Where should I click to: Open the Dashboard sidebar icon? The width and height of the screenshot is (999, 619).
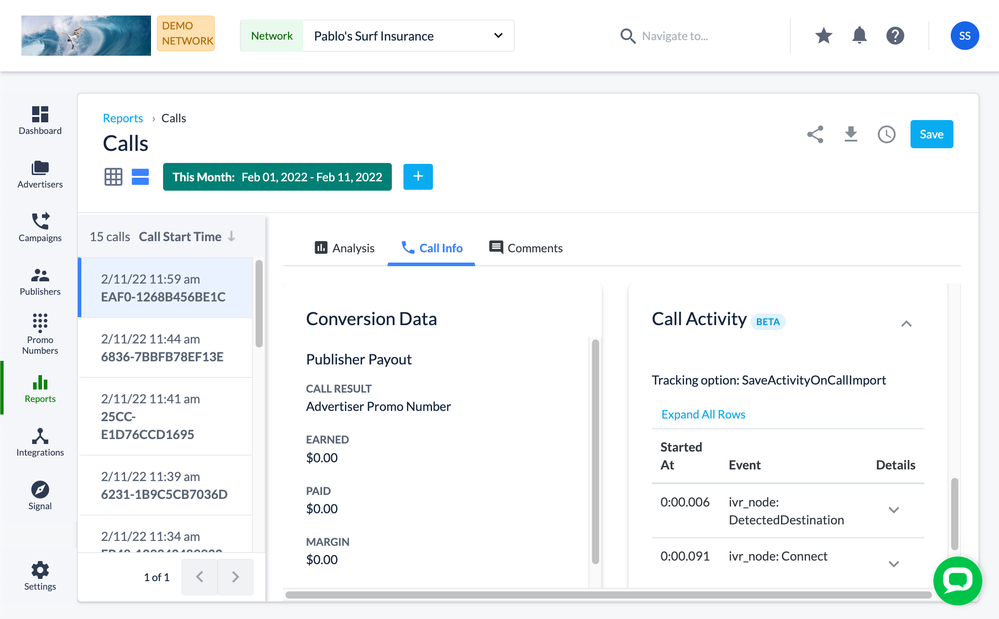coord(40,120)
